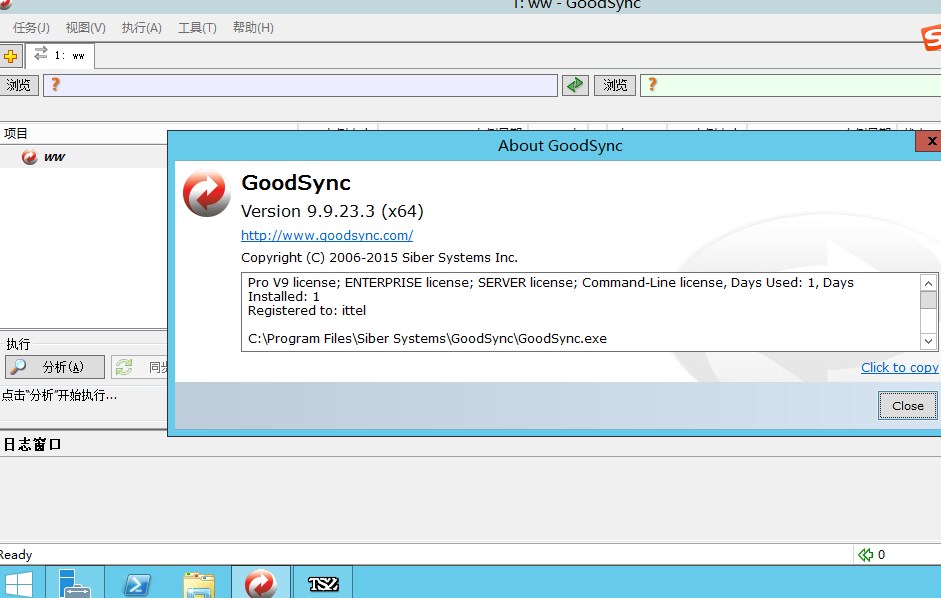This screenshot has height=598, width=941.
Task: Select the '1: ww' job tab
Action: point(60,56)
